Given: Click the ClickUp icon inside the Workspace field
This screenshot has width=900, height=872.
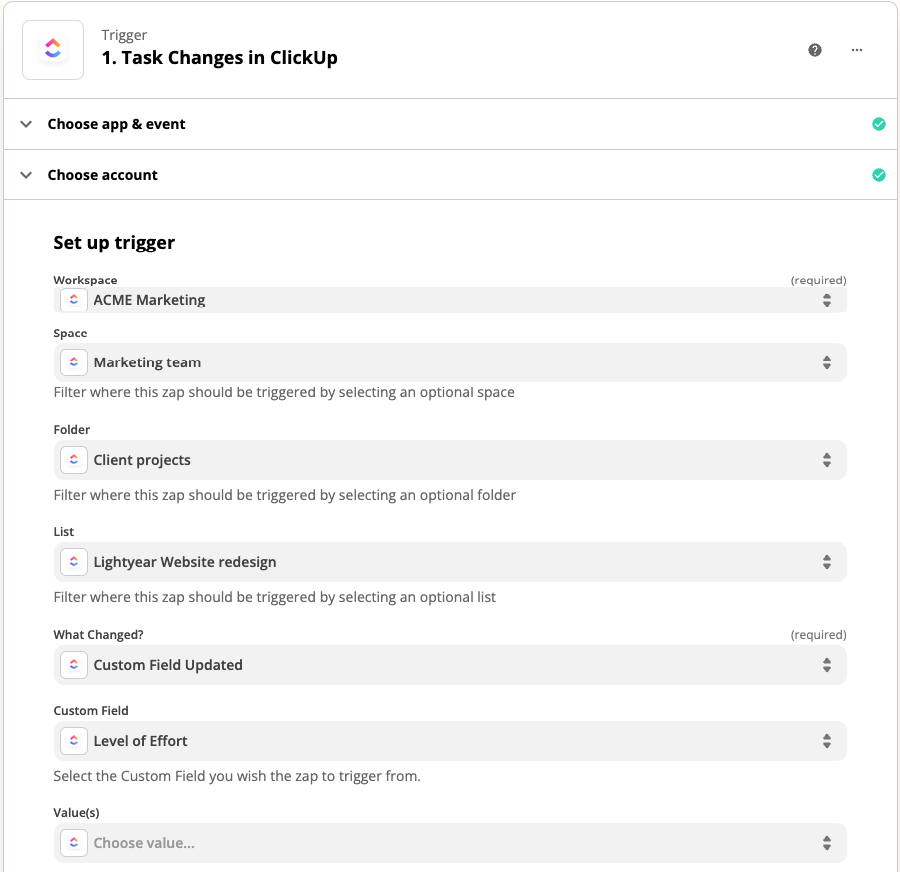Looking at the screenshot, I should point(73,299).
